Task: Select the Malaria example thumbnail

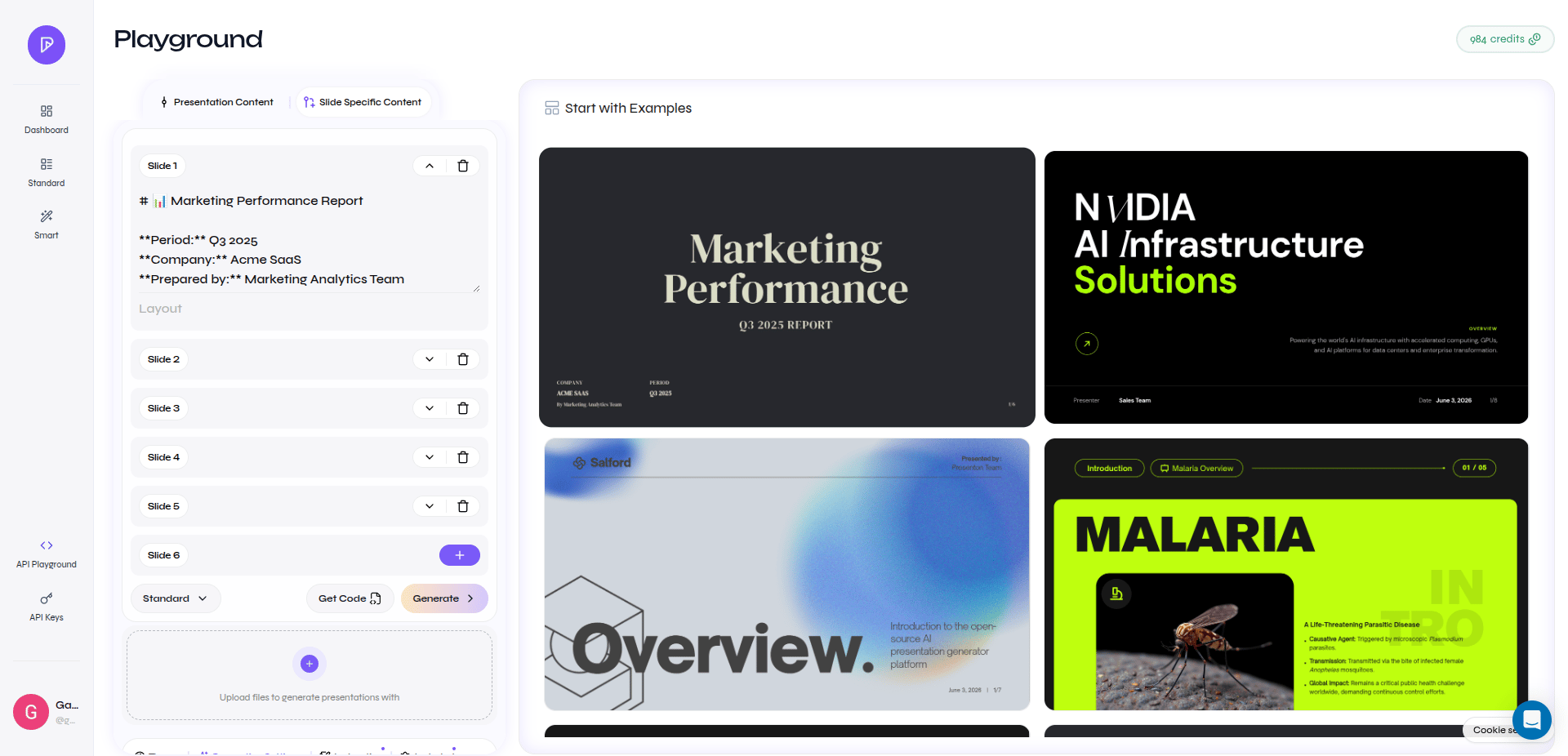Action: (x=1286, y=575)
